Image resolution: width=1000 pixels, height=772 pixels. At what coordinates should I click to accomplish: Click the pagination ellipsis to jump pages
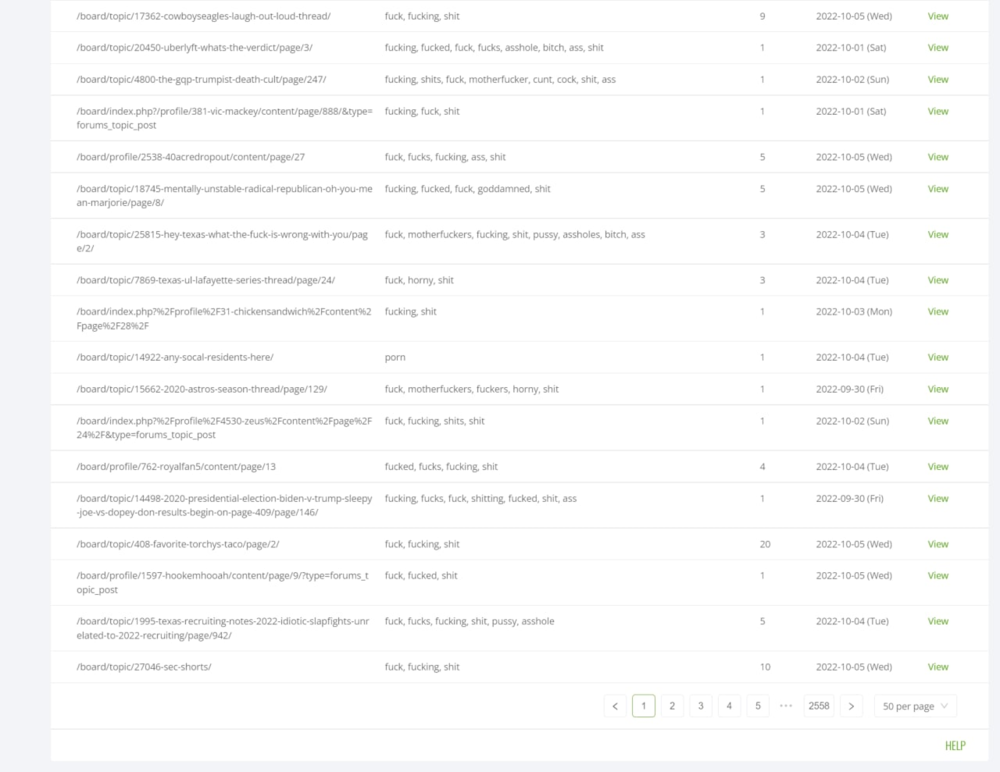786,706
